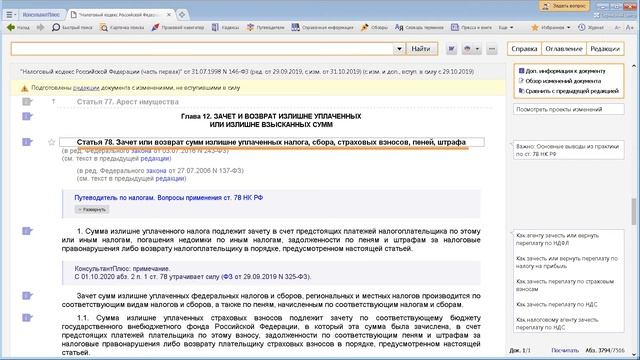Open Обзор изменений документа

pos(559,81)
